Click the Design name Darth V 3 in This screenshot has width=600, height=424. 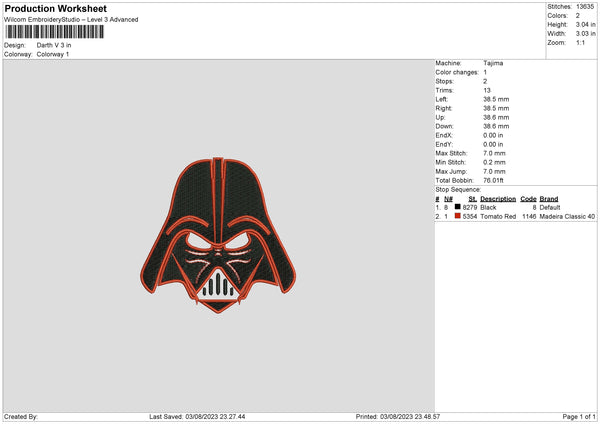(x=54, y=45)
